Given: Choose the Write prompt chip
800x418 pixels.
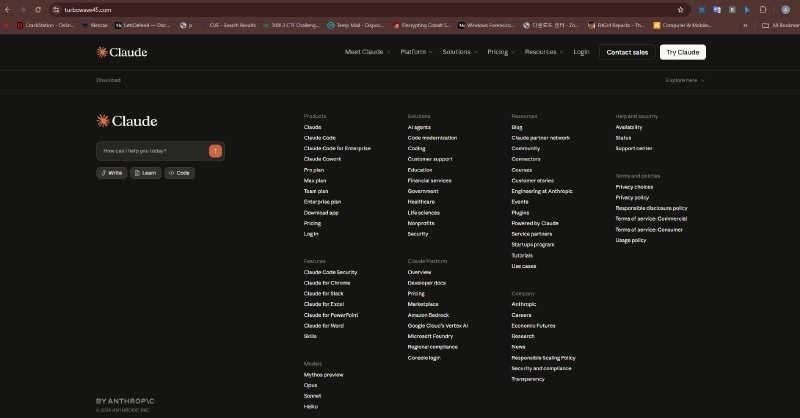Looking at the screenshot, I should tap(112, 173).
